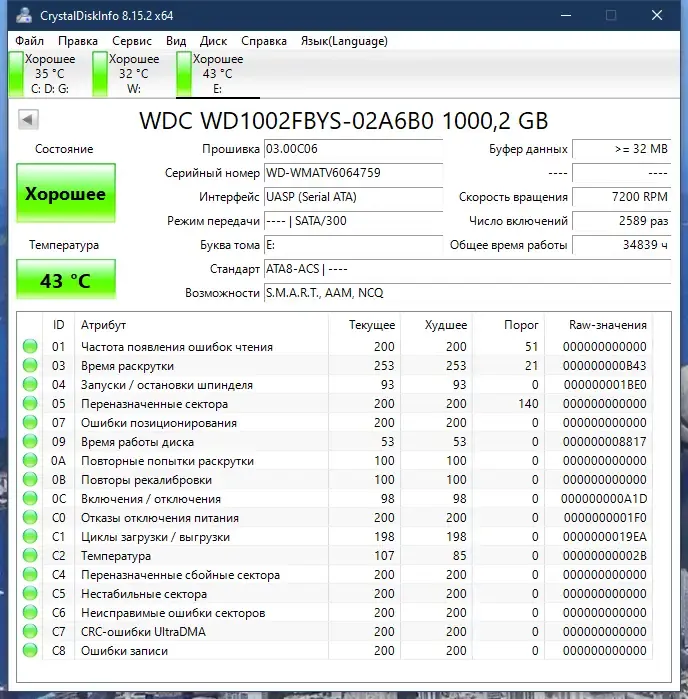The height and width of the screenshot is (699, 688).
Task: Select the W: disk tab at 32 °C
Action: [127, 74]
